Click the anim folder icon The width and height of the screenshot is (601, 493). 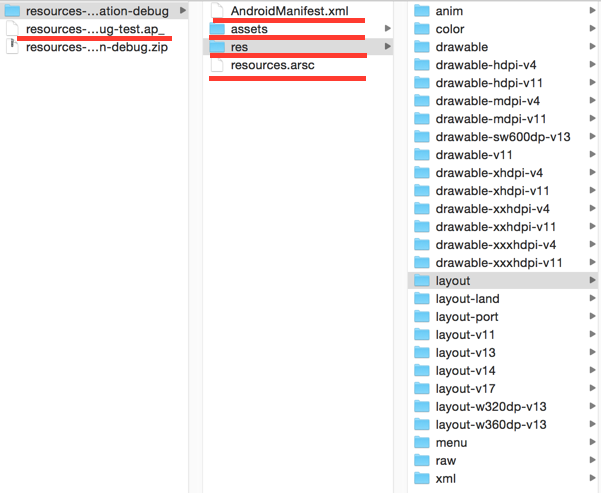pos(422,11)
